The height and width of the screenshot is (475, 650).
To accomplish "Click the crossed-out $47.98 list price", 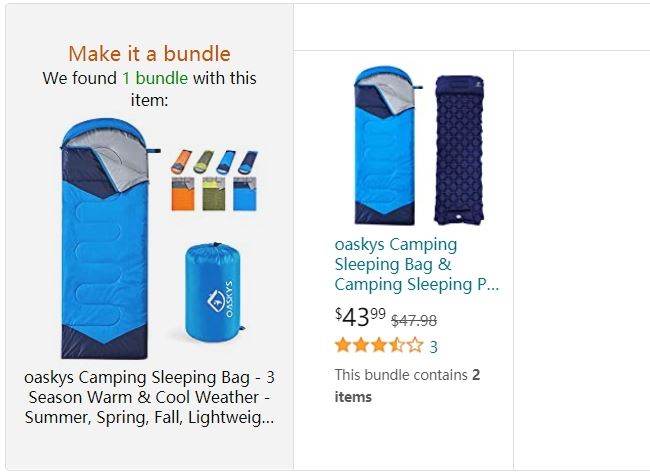I will click(x=414, y=320).
